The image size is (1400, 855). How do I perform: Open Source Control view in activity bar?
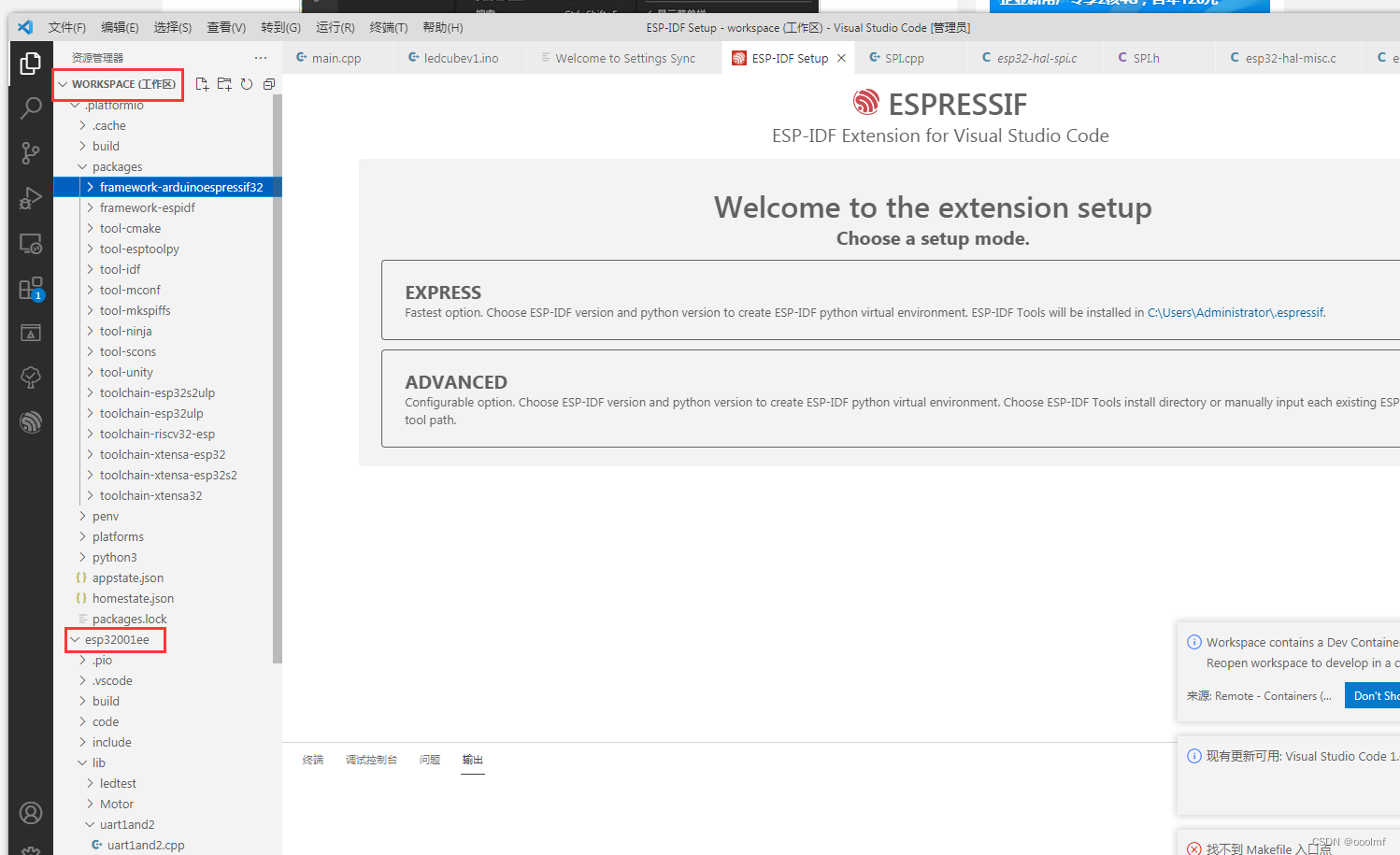tap(31, 153)
